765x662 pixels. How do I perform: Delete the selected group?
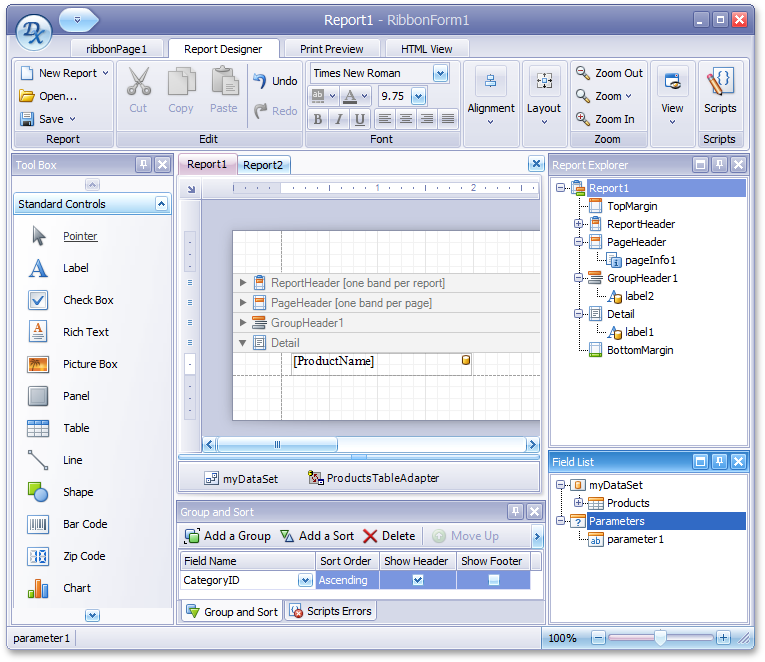(x=389, y=536)
